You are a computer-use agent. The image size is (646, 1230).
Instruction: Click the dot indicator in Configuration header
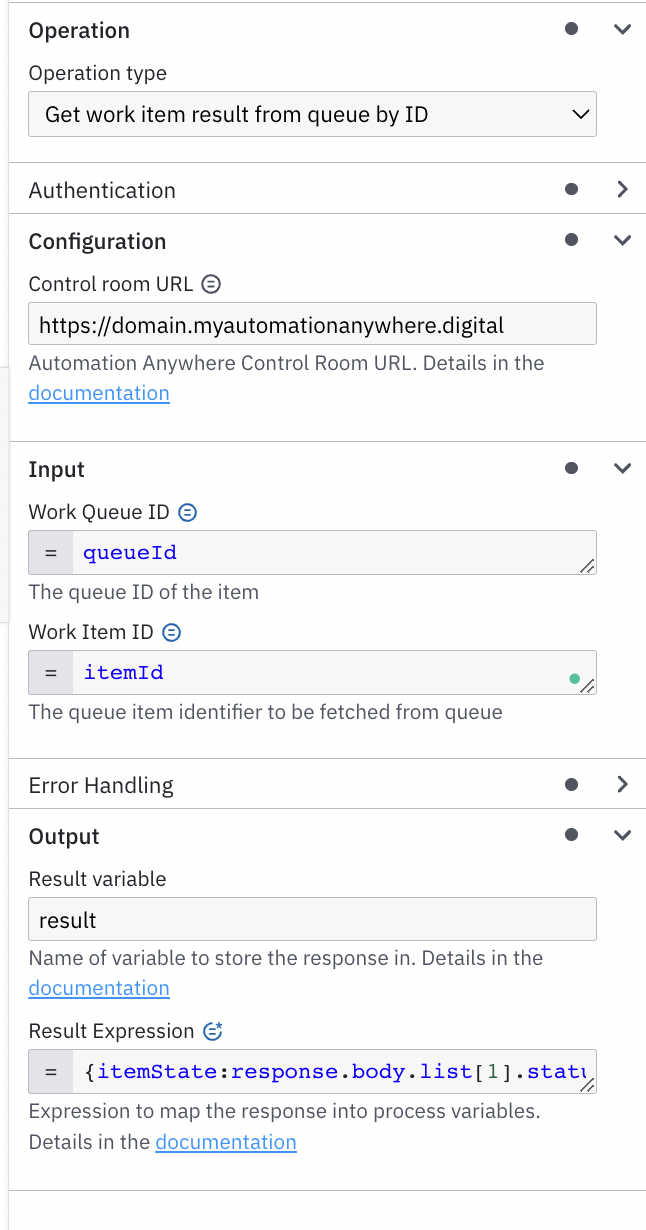[x=571, y=240]
